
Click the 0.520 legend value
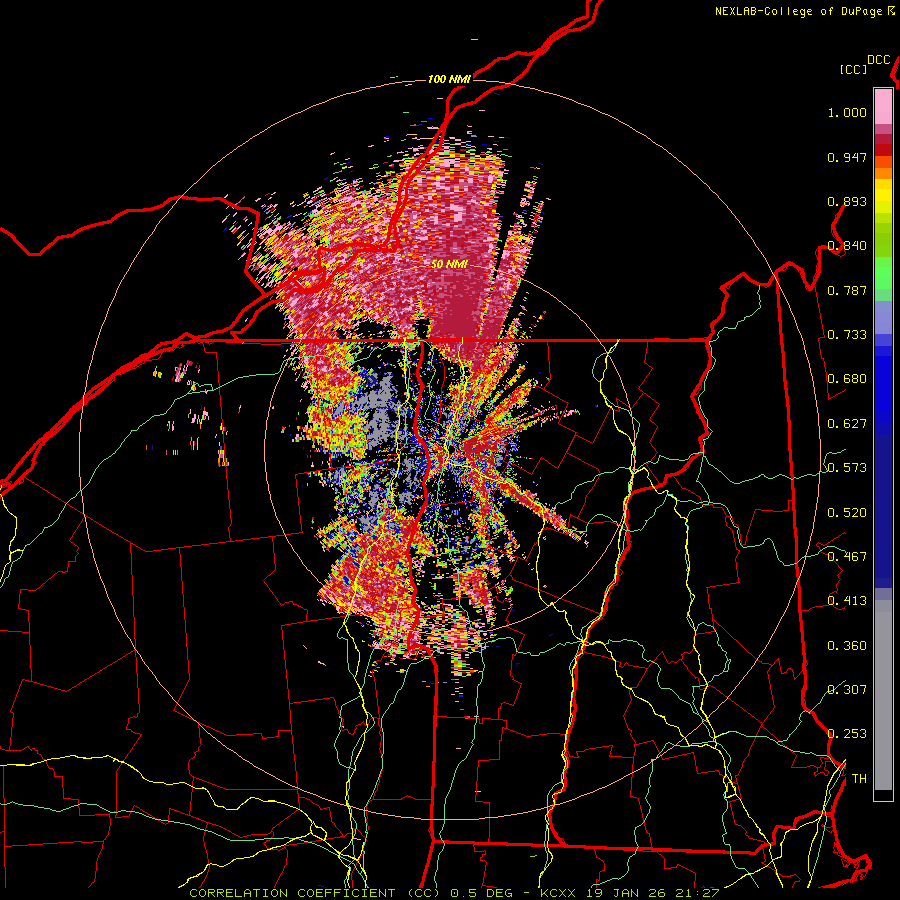(x=847, y=513)
